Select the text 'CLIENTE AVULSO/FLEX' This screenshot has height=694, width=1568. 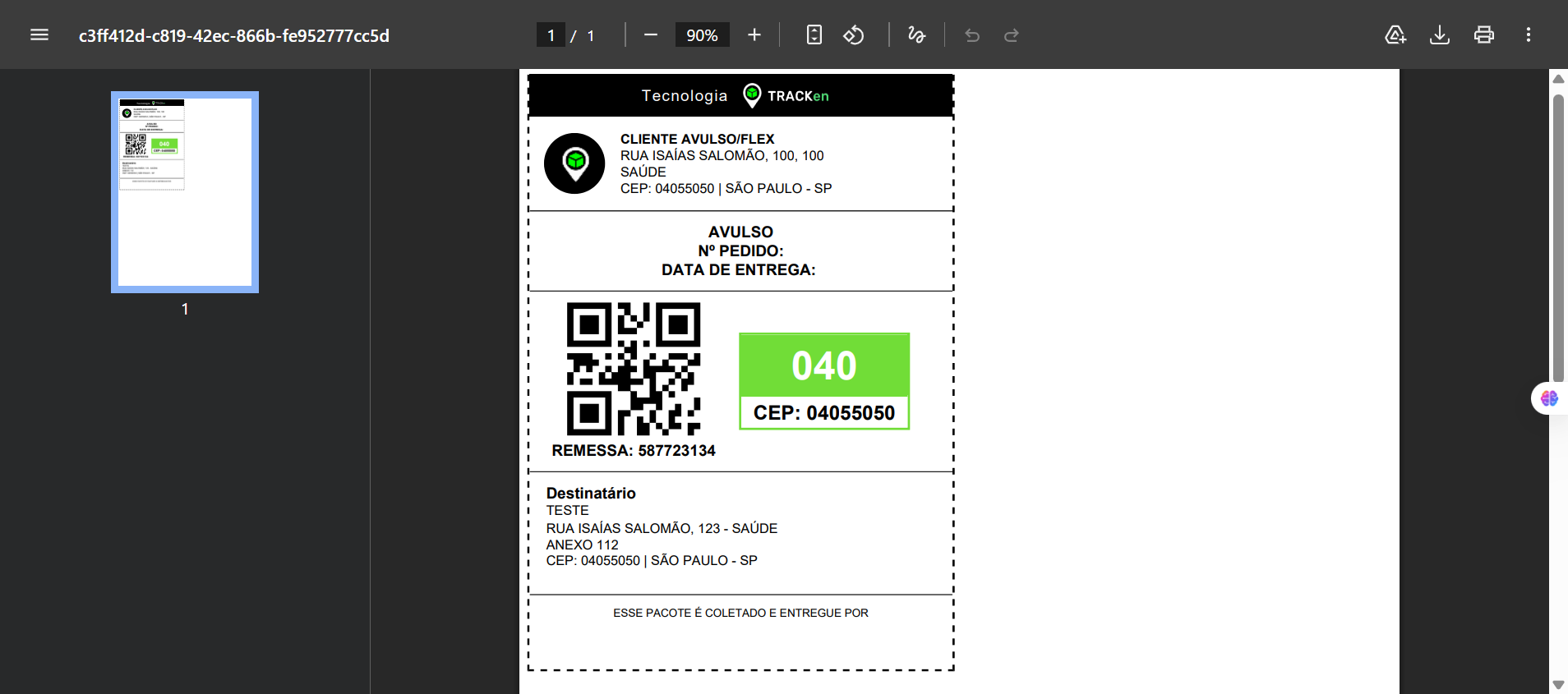697,139
